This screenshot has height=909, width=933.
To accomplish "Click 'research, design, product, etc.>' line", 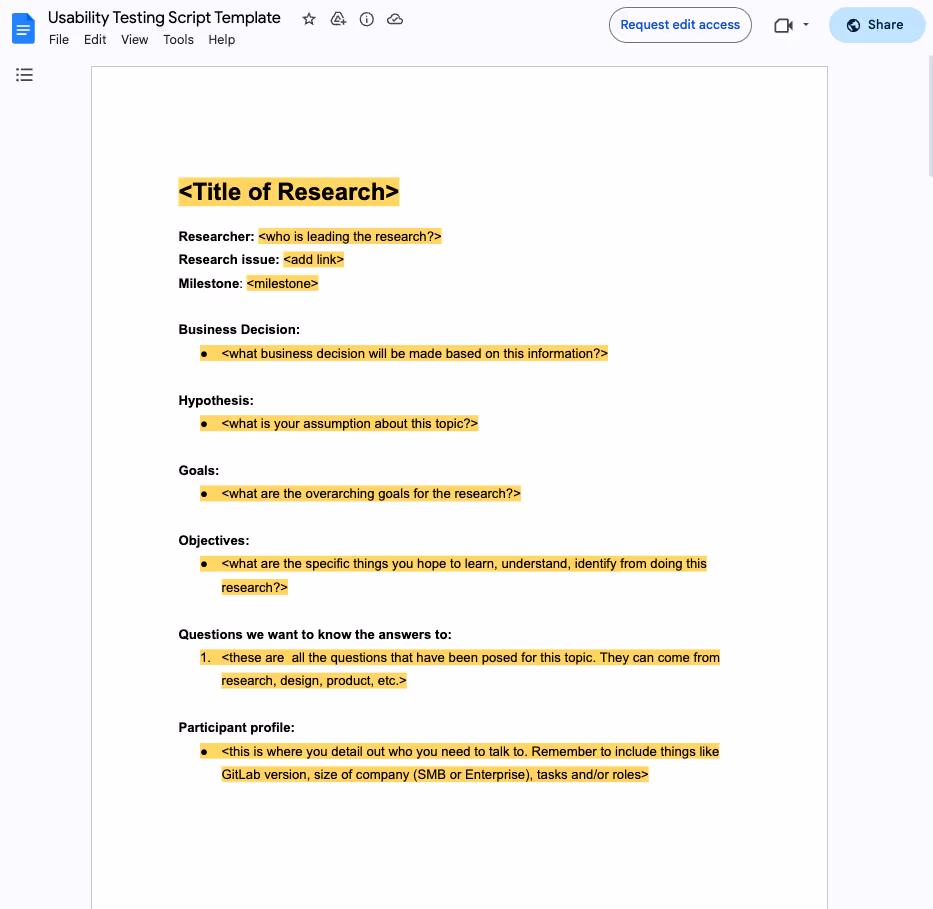I will click(x=314, y=681).
